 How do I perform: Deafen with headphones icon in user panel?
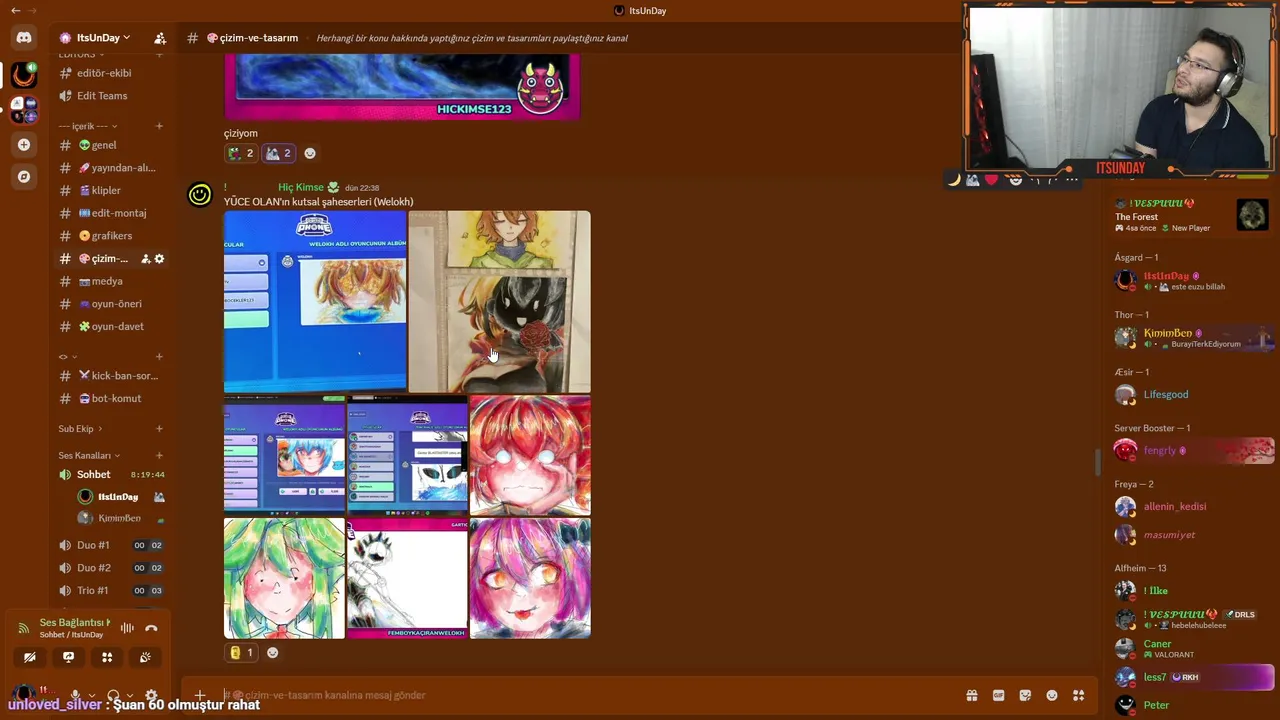click(x=113, y=695)
